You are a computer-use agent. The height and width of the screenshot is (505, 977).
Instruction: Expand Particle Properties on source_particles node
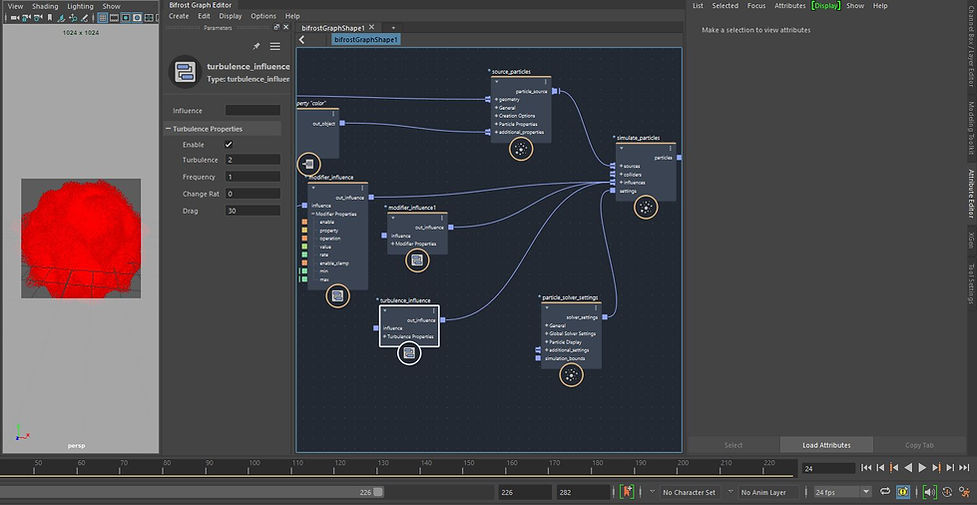pos(497,124)
